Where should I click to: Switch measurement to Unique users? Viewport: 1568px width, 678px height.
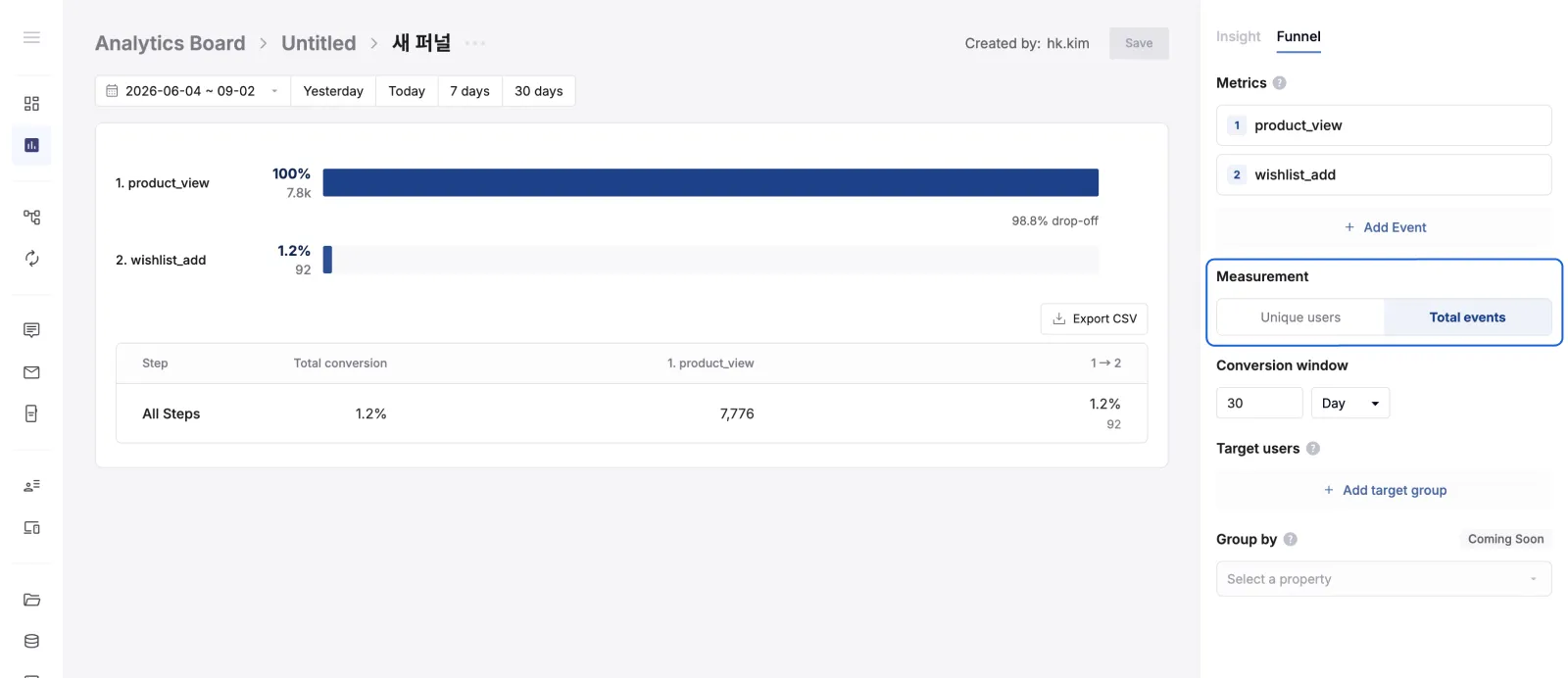point(1300,317)
